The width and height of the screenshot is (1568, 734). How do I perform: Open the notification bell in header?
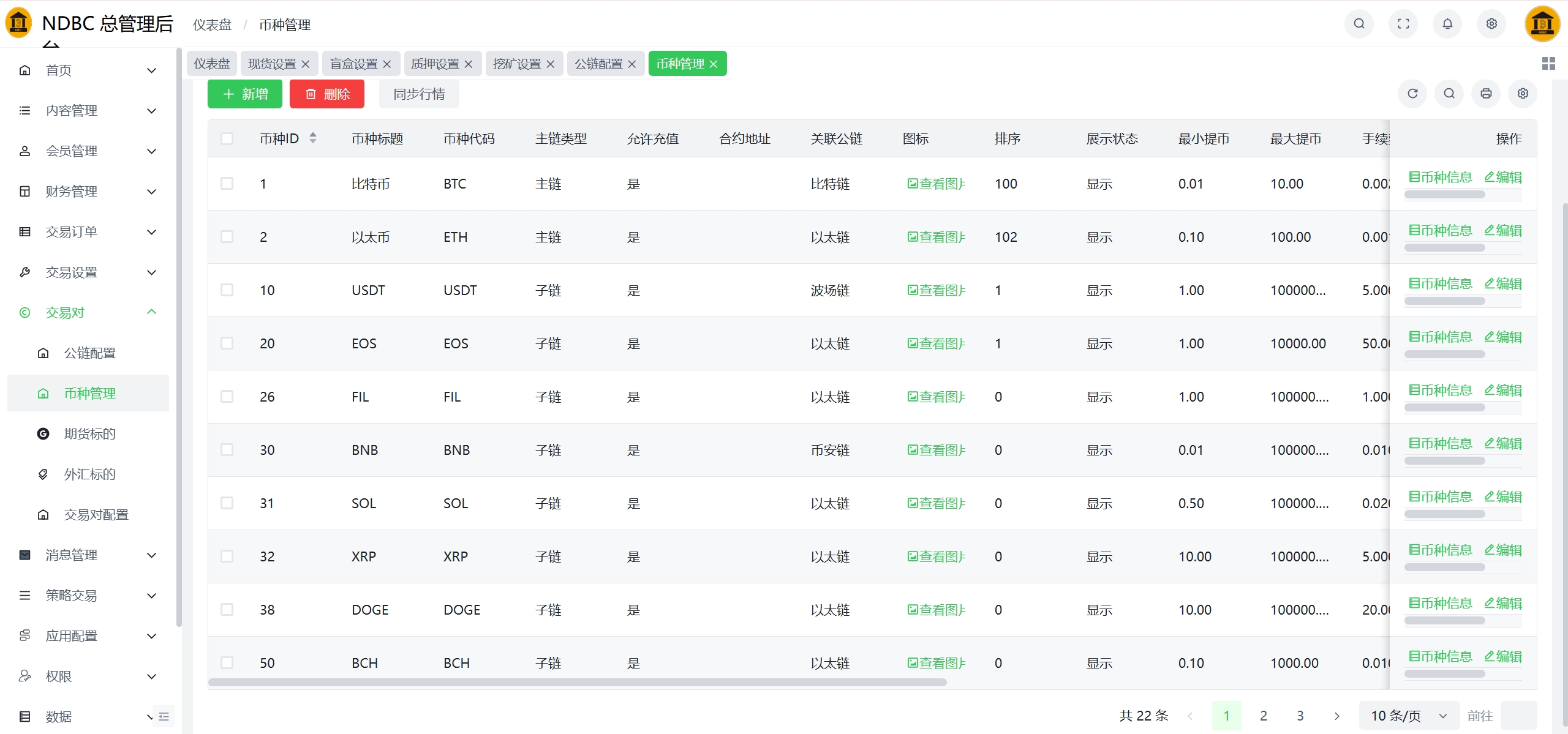(x=1447, y=24)
